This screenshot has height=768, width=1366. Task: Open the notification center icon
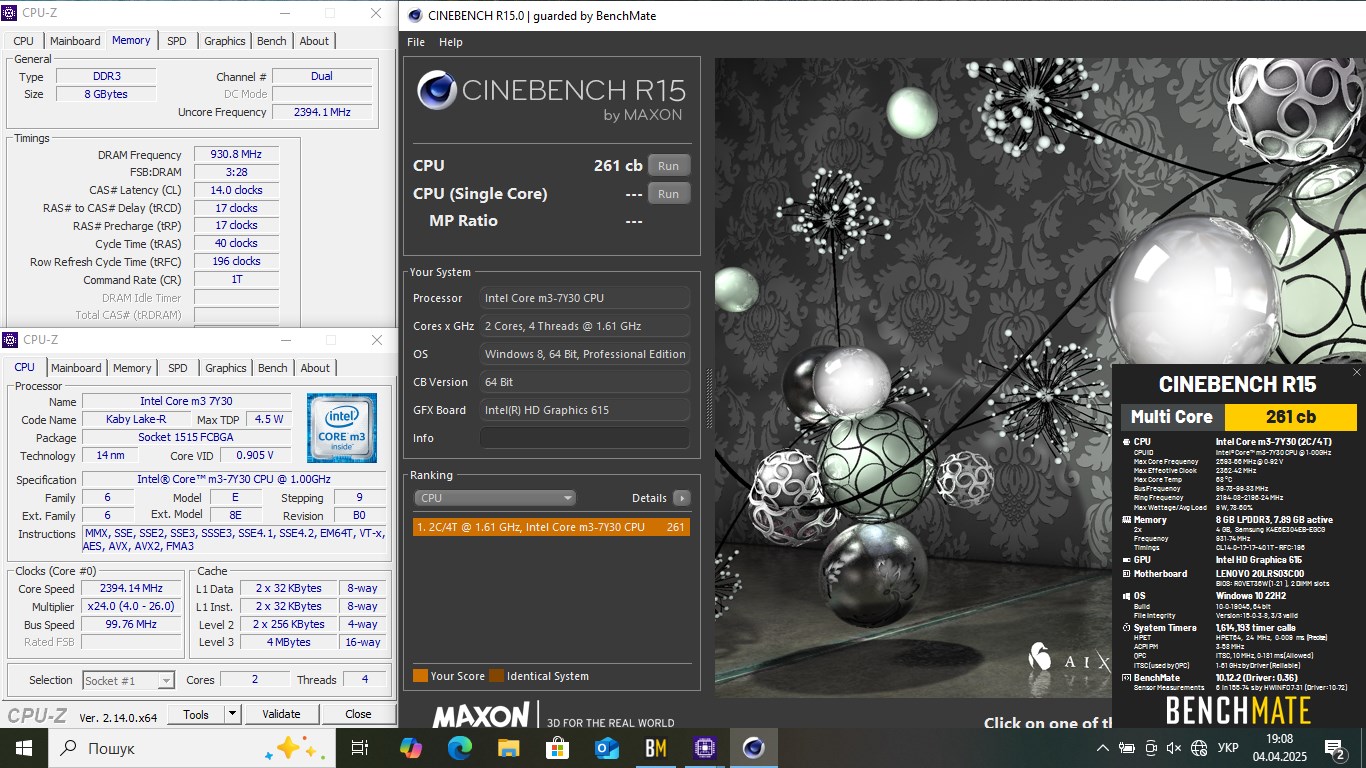click(x=1335, y=749)
